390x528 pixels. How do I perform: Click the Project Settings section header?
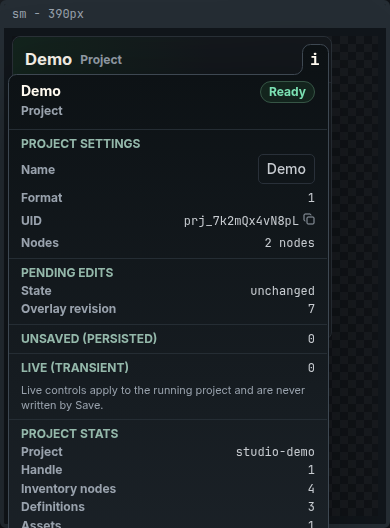pos(80,144)
